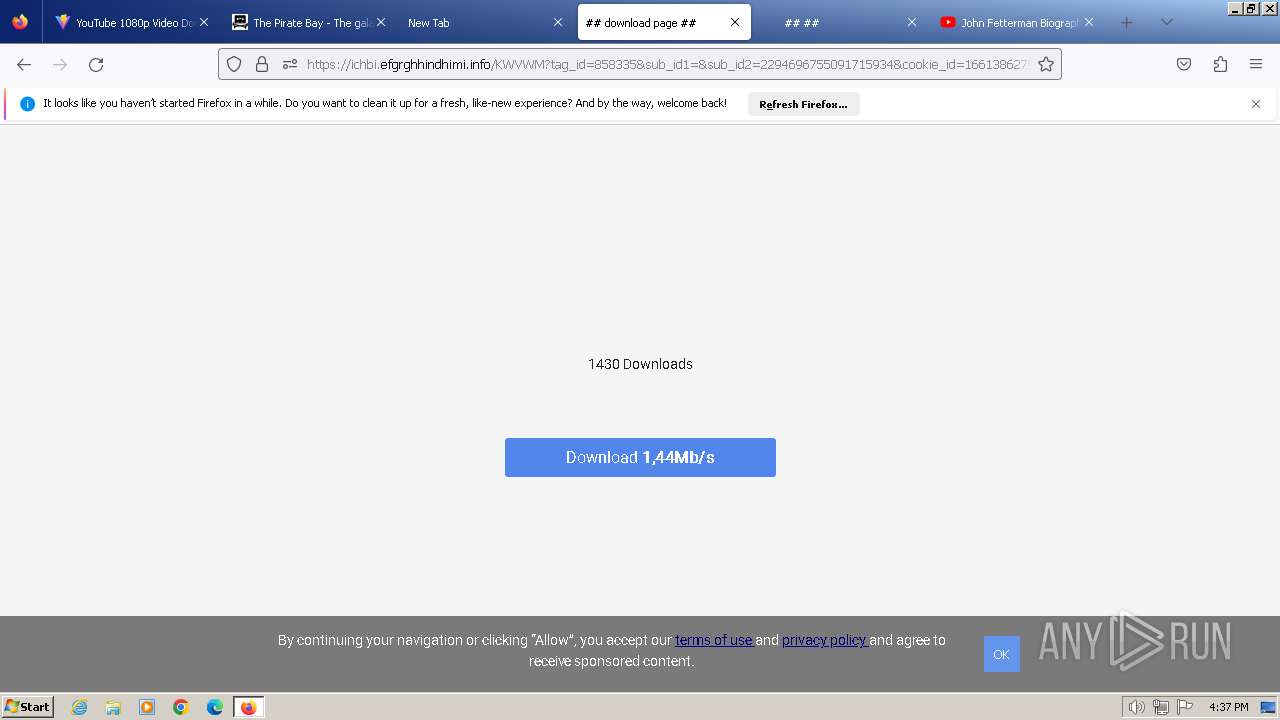This screenshot has height=720, width=1280.
Task: Open a new tab with plus button
Action: (1127, 22)
